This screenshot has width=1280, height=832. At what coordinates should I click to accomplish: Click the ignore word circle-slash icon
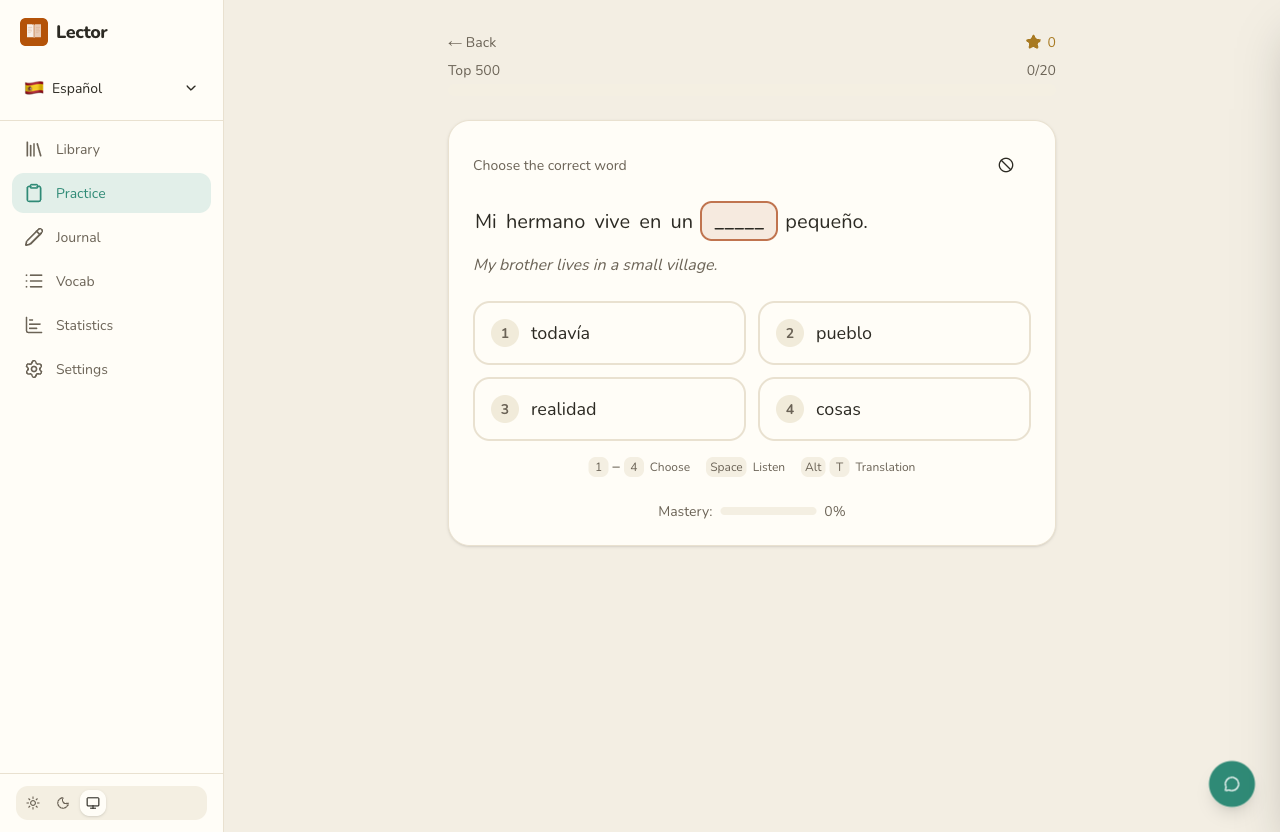(1006, 165)
